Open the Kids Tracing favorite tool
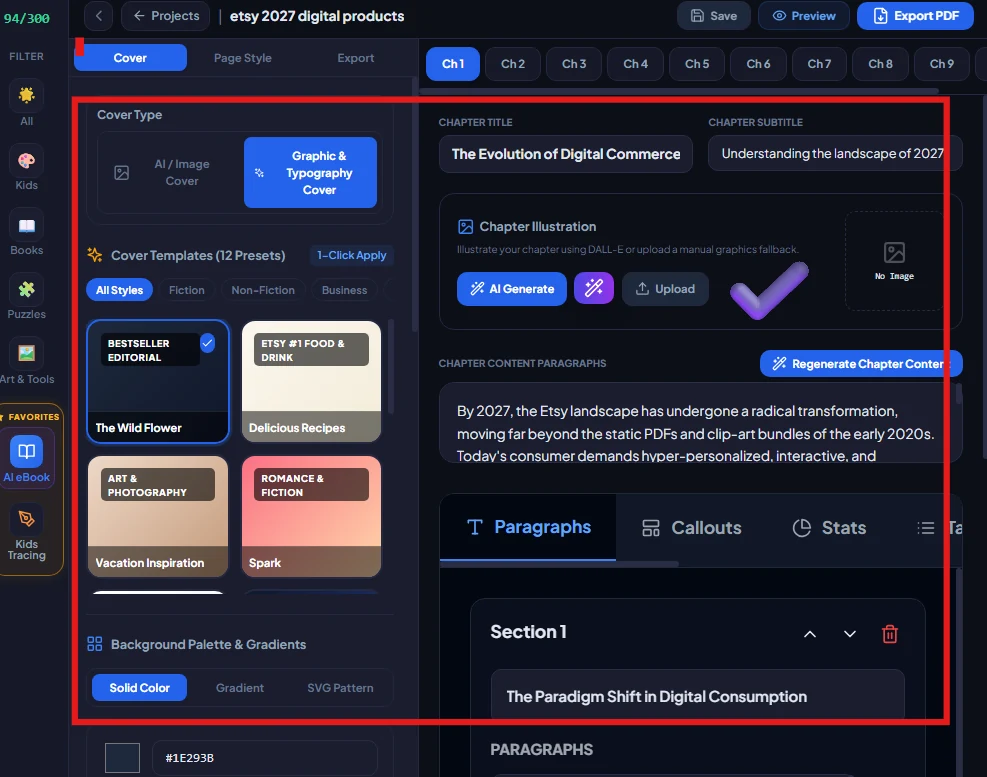The height and width of the screenshot is (777, 987). tap(26, 533)
